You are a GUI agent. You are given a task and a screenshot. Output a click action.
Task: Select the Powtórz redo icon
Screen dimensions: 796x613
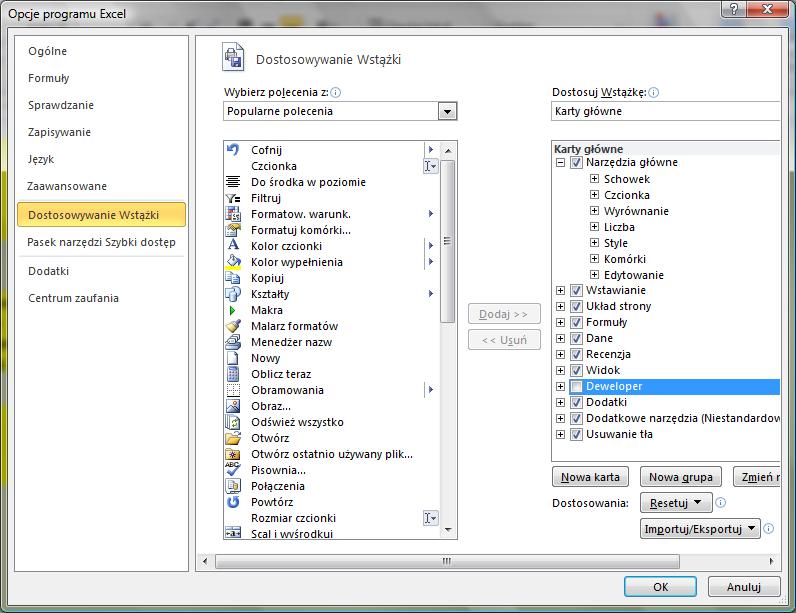(233, 502)
